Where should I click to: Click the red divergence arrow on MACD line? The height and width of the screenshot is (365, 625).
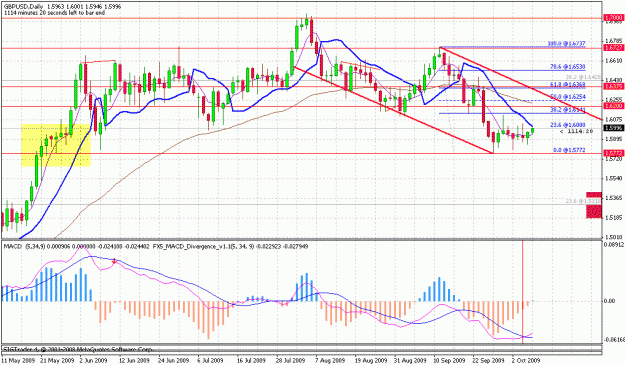(114, 261)
